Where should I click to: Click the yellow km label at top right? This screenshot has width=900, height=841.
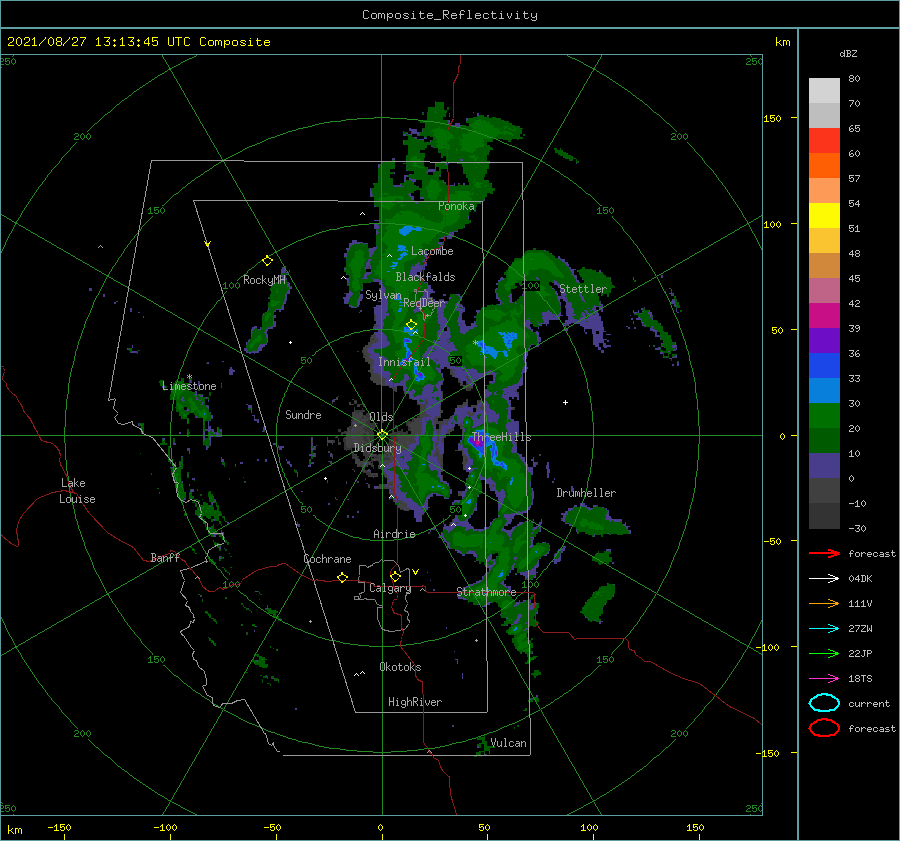point(782,42)
